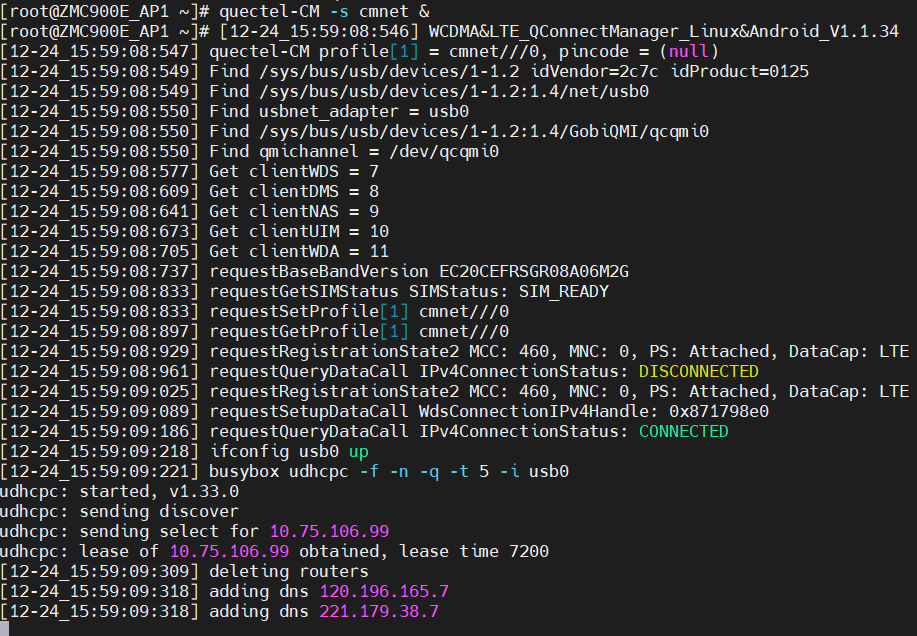Click the "lease time 7200" text
Screen dimensions: 917x636
pyautogui.click(x=474, y=551)
